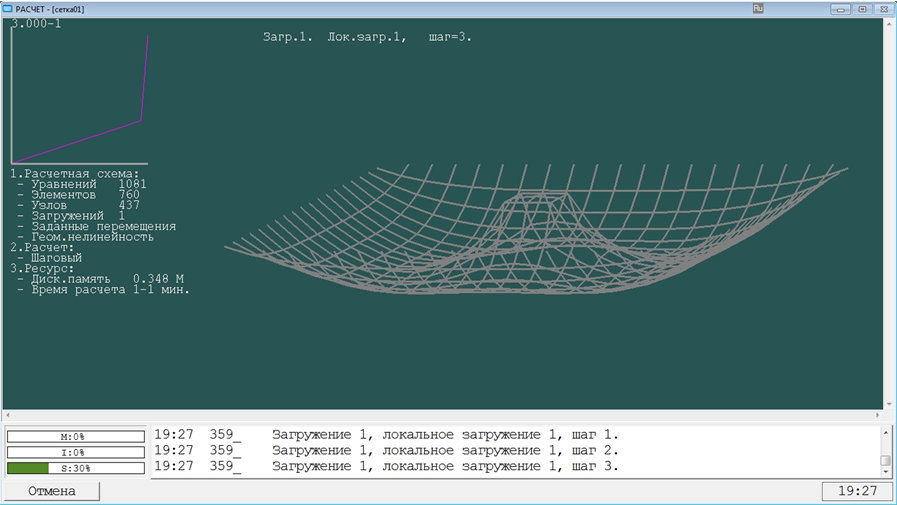Select log line ending with 'шаг 3.'
This screenshot has height=505, width=897.
coord(387,466)
